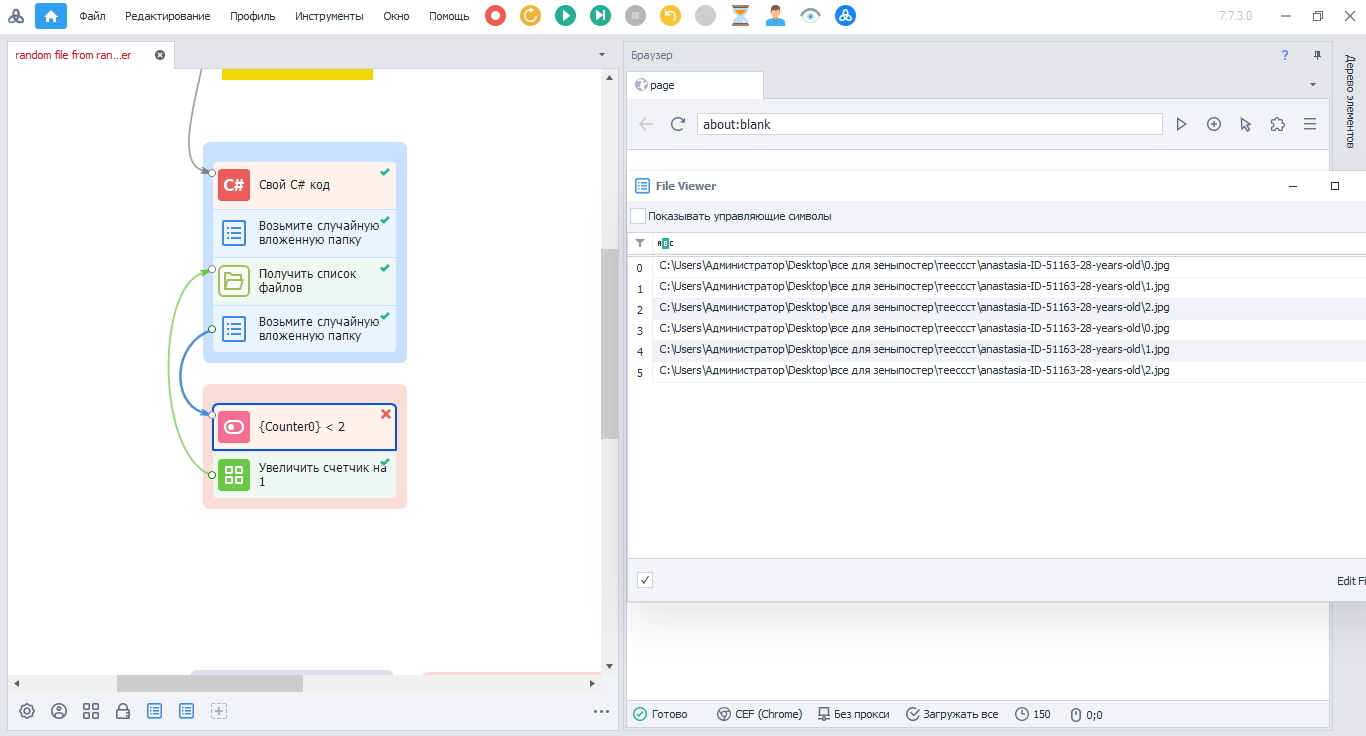Image resolution: width=1366 pixels, height=736 pixels.
Task: Open browser extensions puzzle icon
Action: coord(1277,124)
